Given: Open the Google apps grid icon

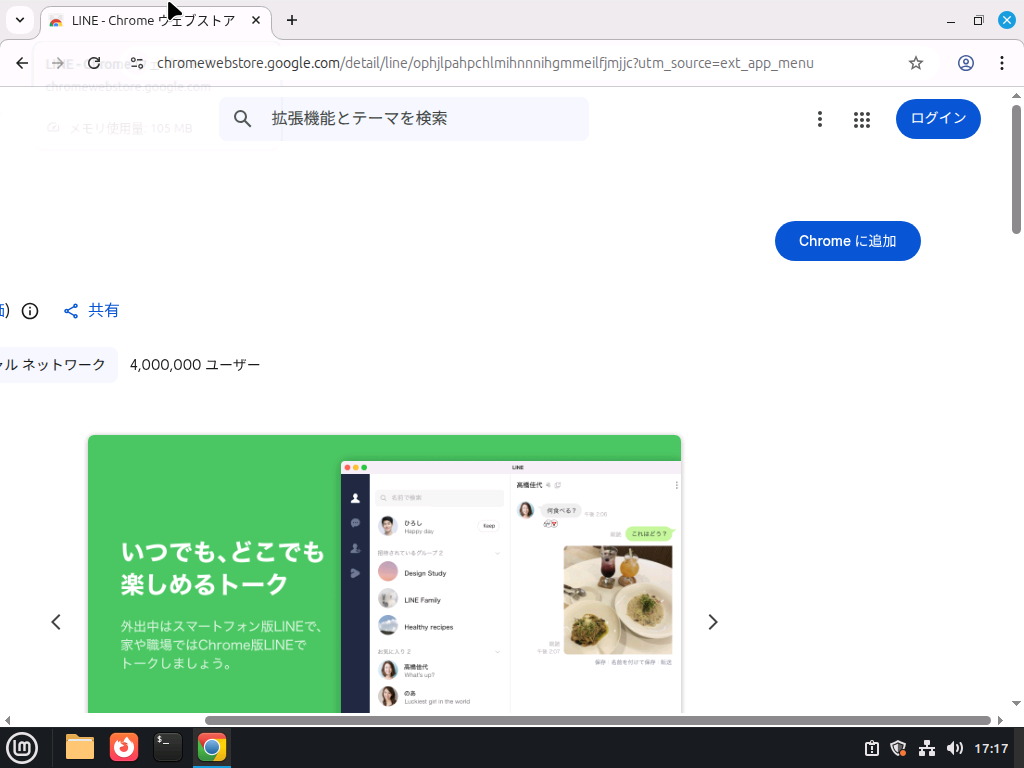Looking at the screenshot, I should 861,119.
